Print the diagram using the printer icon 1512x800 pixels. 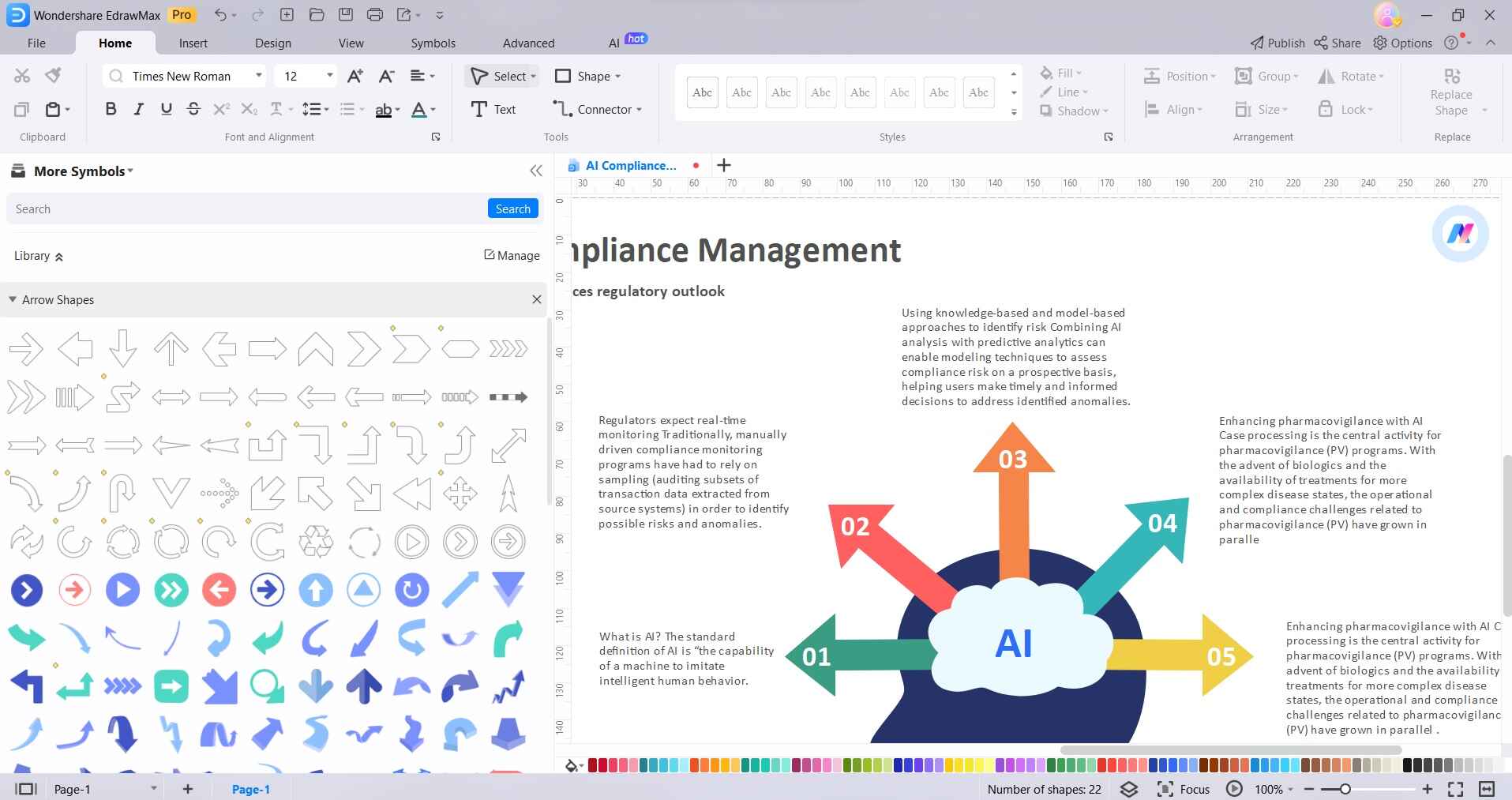coord(375,15)
